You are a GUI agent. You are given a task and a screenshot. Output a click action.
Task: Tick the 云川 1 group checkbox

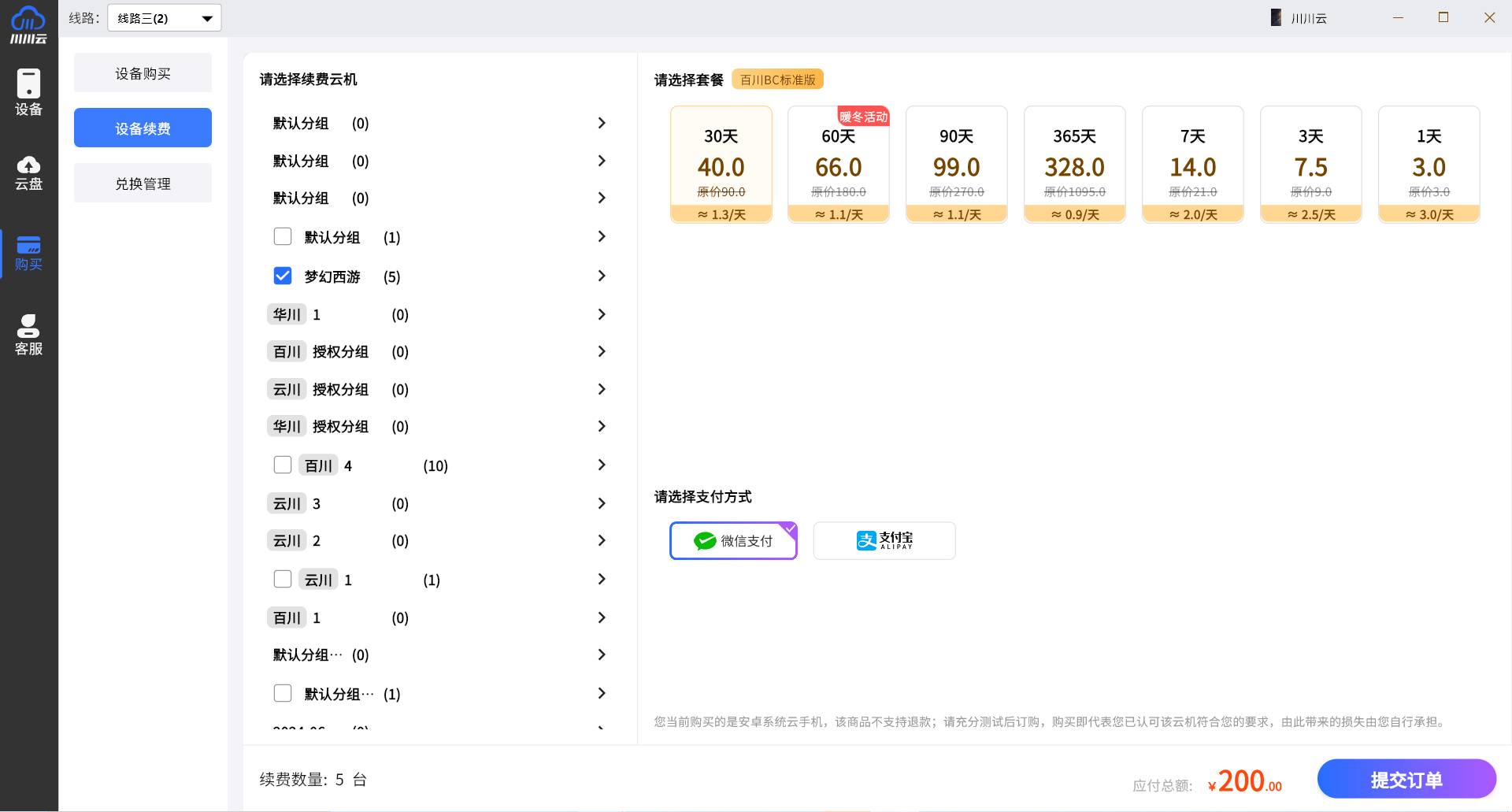coord(283,579)
